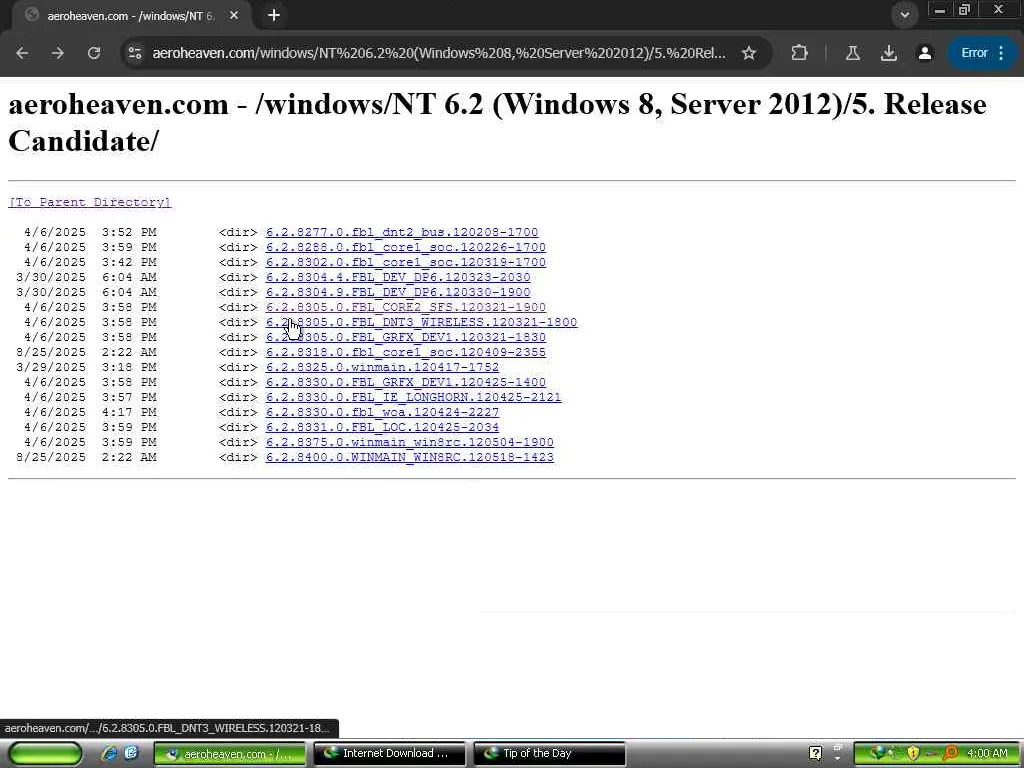This screenshot has width=1024, height=768.
Task: Switch to Tip of the Day window
Action: [549, 754]
